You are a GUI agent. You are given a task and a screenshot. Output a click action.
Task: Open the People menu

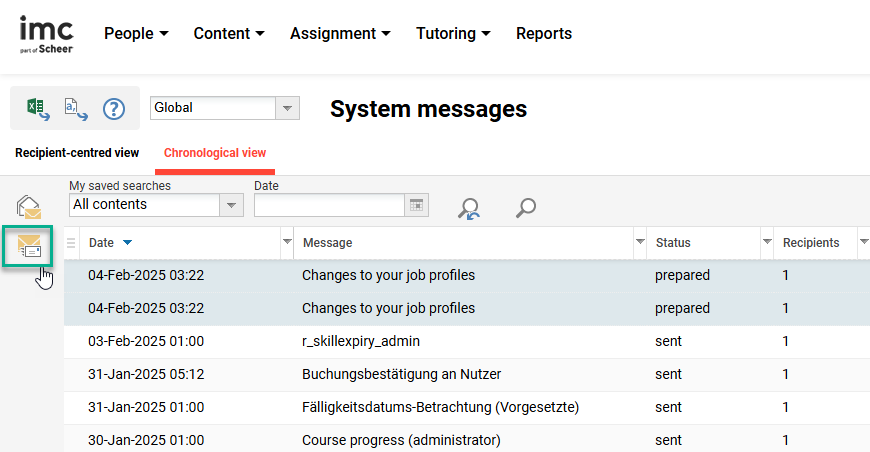click(x=136, y=34)
